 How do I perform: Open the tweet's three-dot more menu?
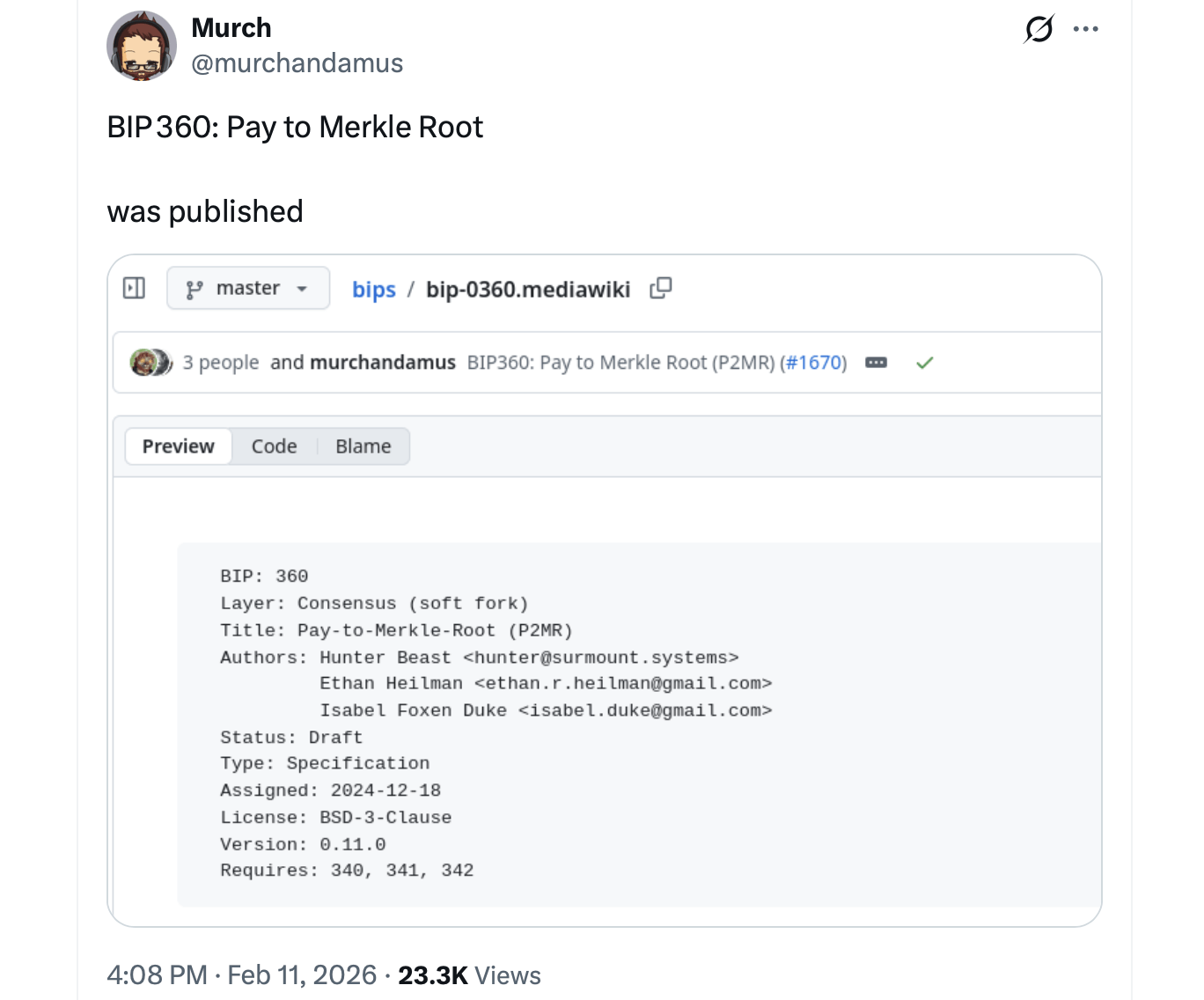point(1086,29)
